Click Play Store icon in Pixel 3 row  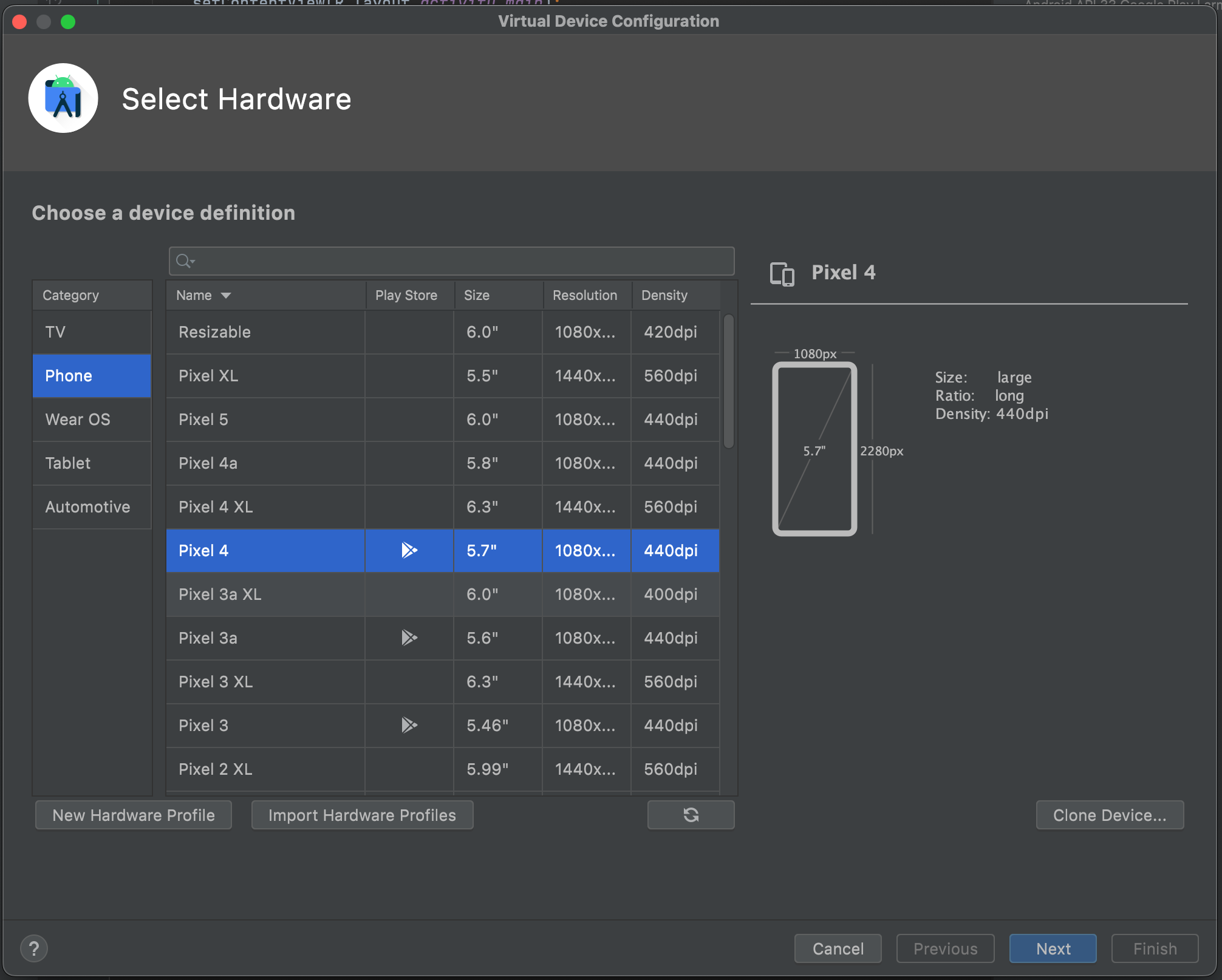(409, 725)
